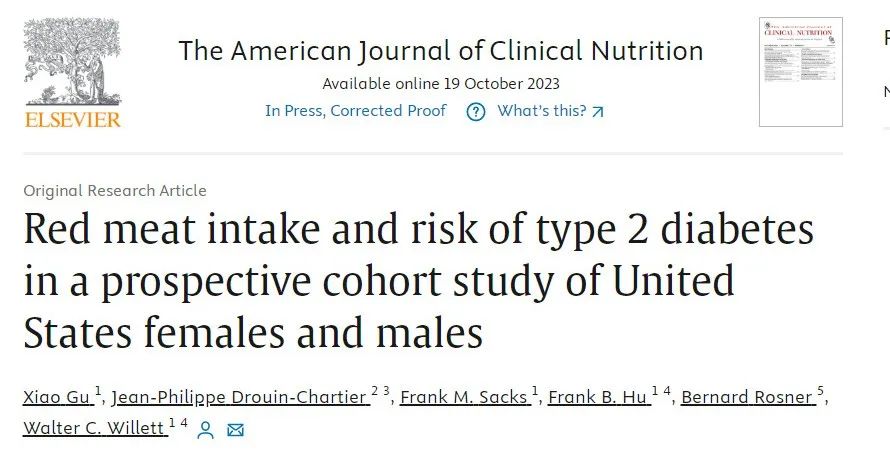Click the question mark help icon
This screenshot has height=457, width=890.
click(476, 112)
